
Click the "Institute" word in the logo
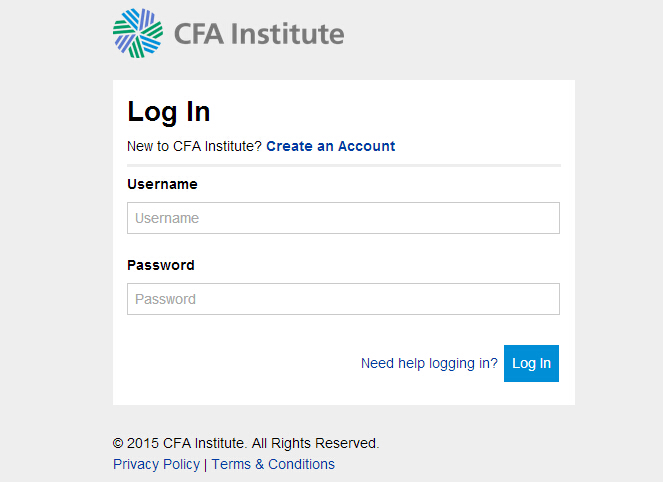click(287, 33)
